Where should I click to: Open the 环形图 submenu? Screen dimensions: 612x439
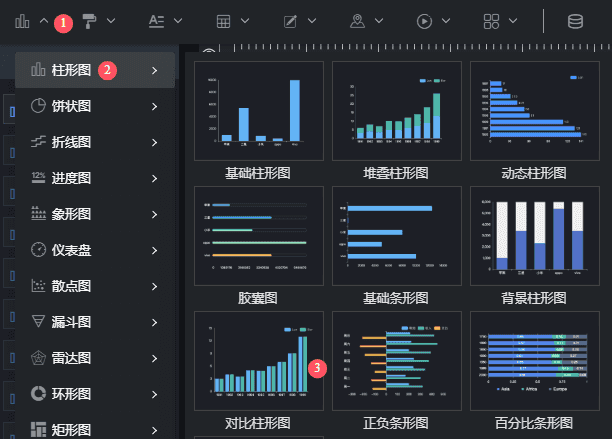pyautogui.click(x=95, y=394)
